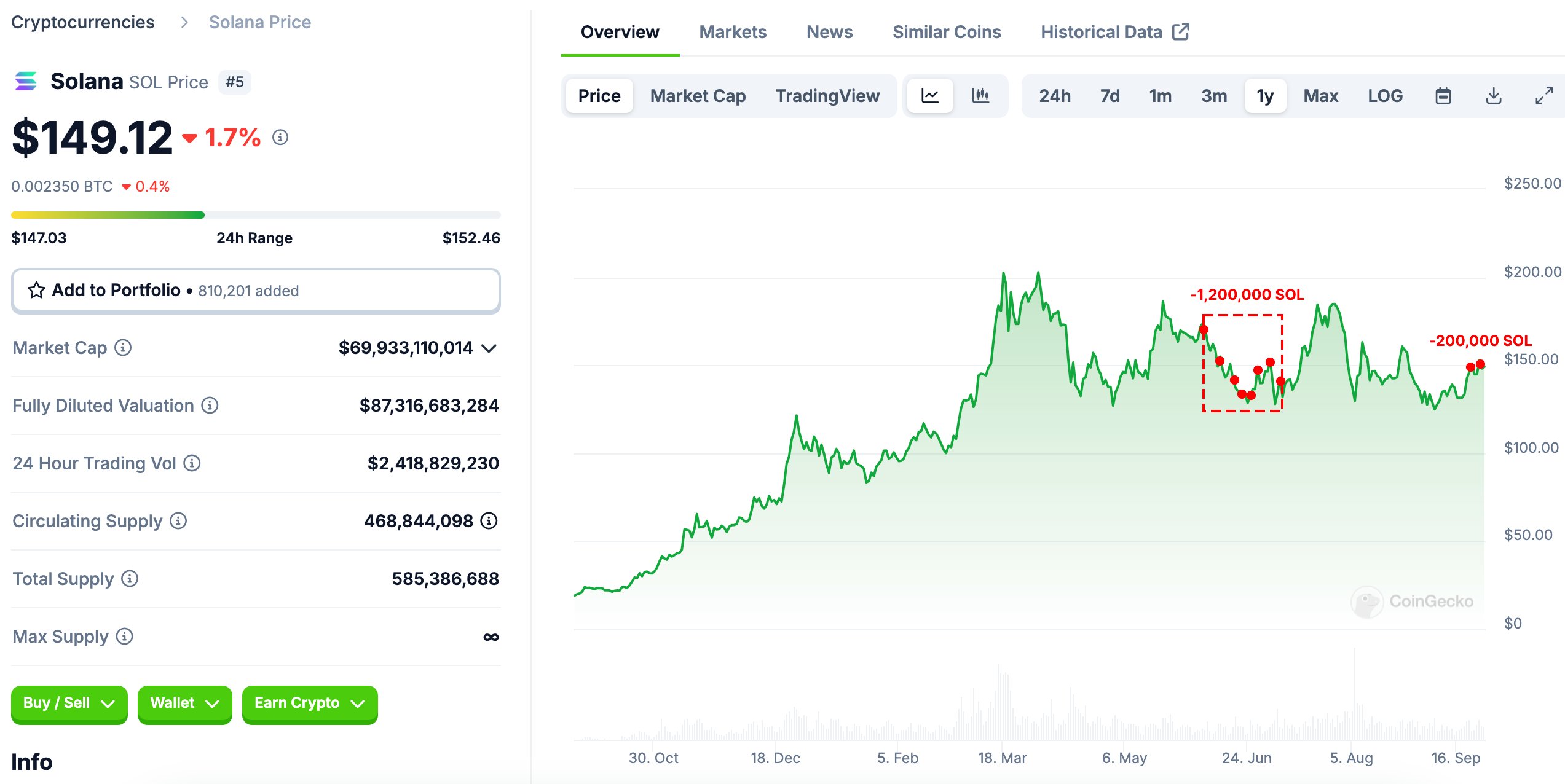Set chart range to Max
This screenshot has width=1565, height=784.
[1320, 96]
